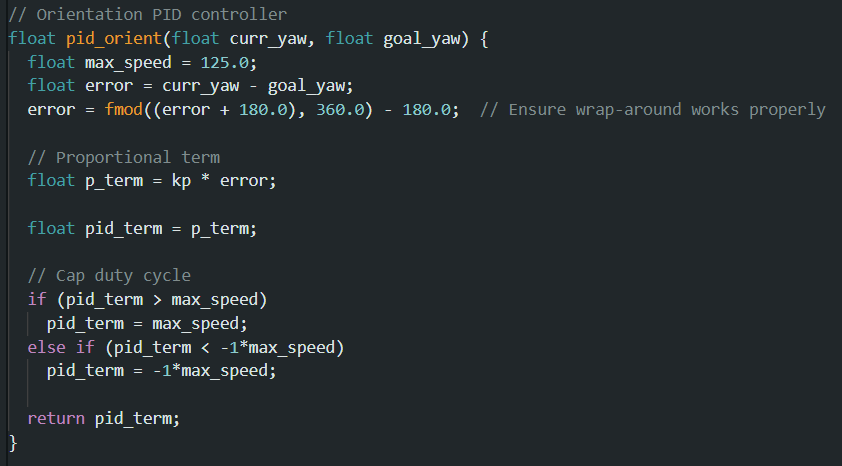The height and width of the screenshot is (466, 842).
Task: Click the kp variable in p_term line
Action: [181, 181]
